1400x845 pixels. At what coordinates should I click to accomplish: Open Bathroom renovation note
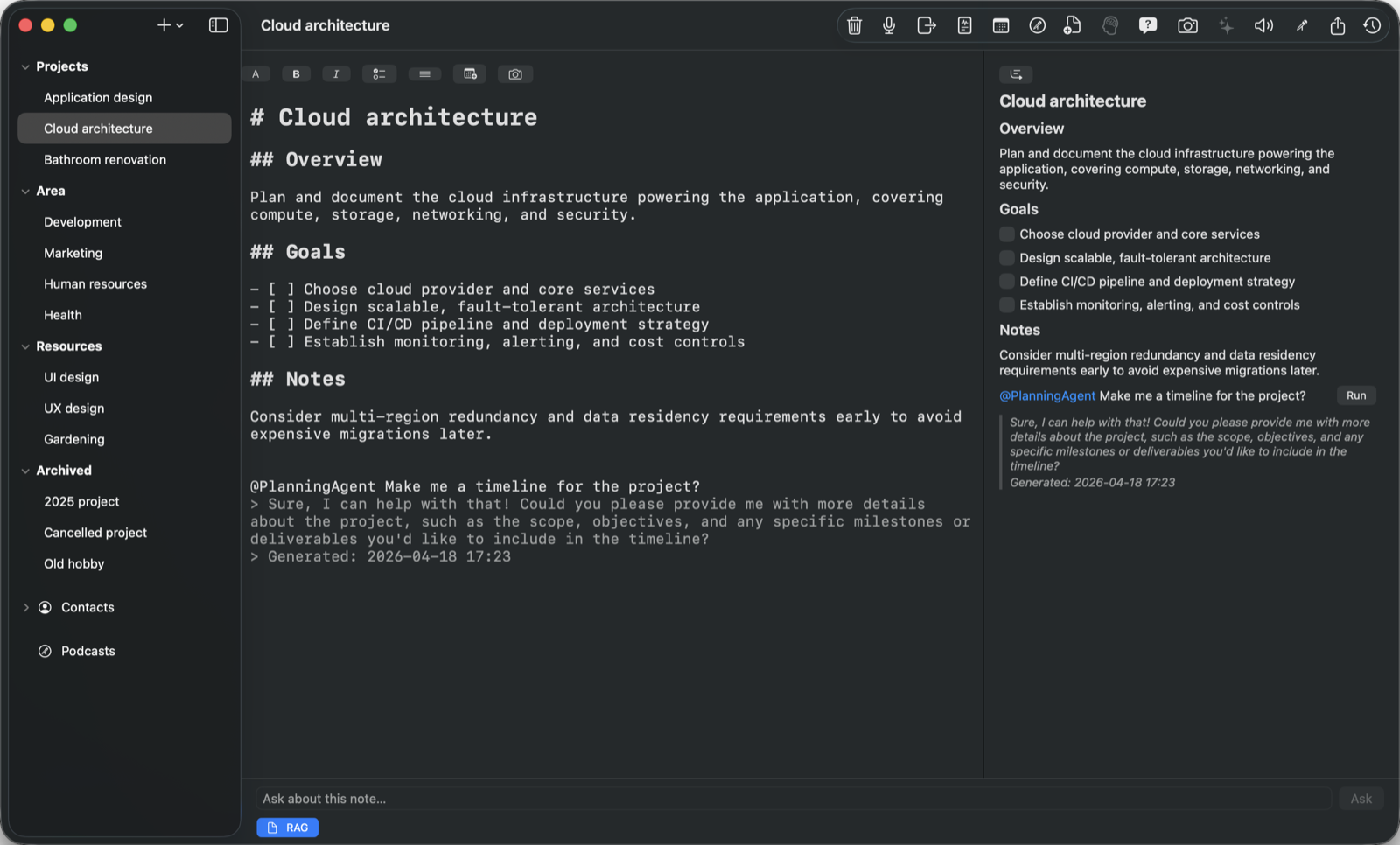[124, 160]
